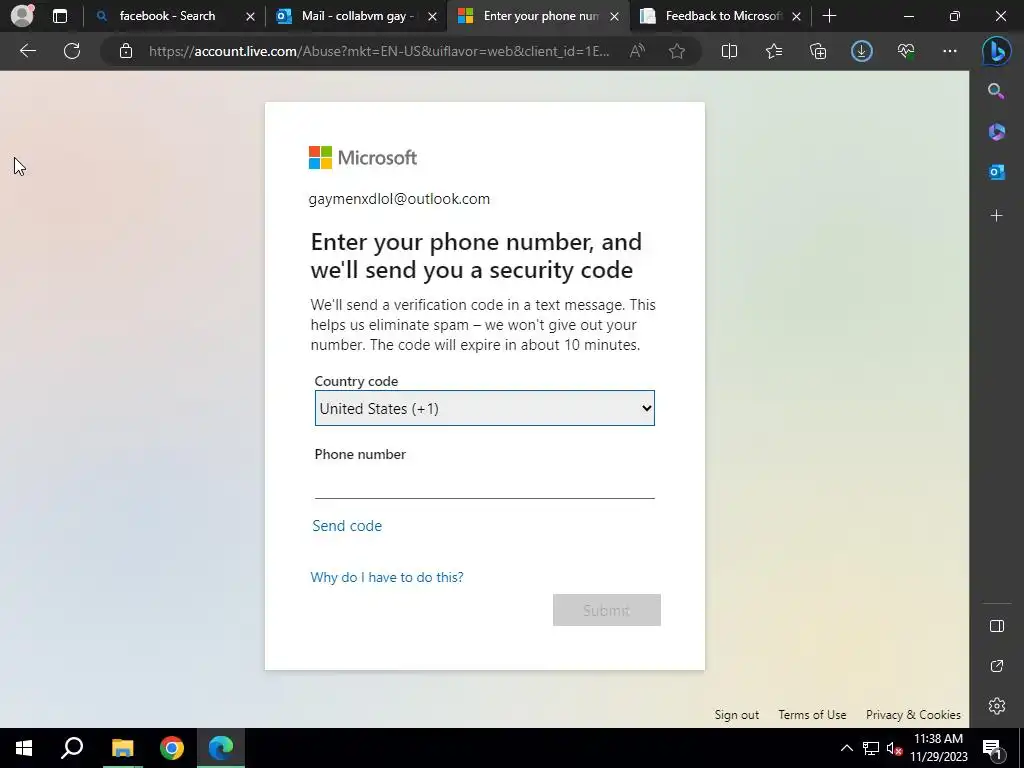Toggle sidebar visibility at bottom
The image size is (1024, 768).
click(996, 626)
